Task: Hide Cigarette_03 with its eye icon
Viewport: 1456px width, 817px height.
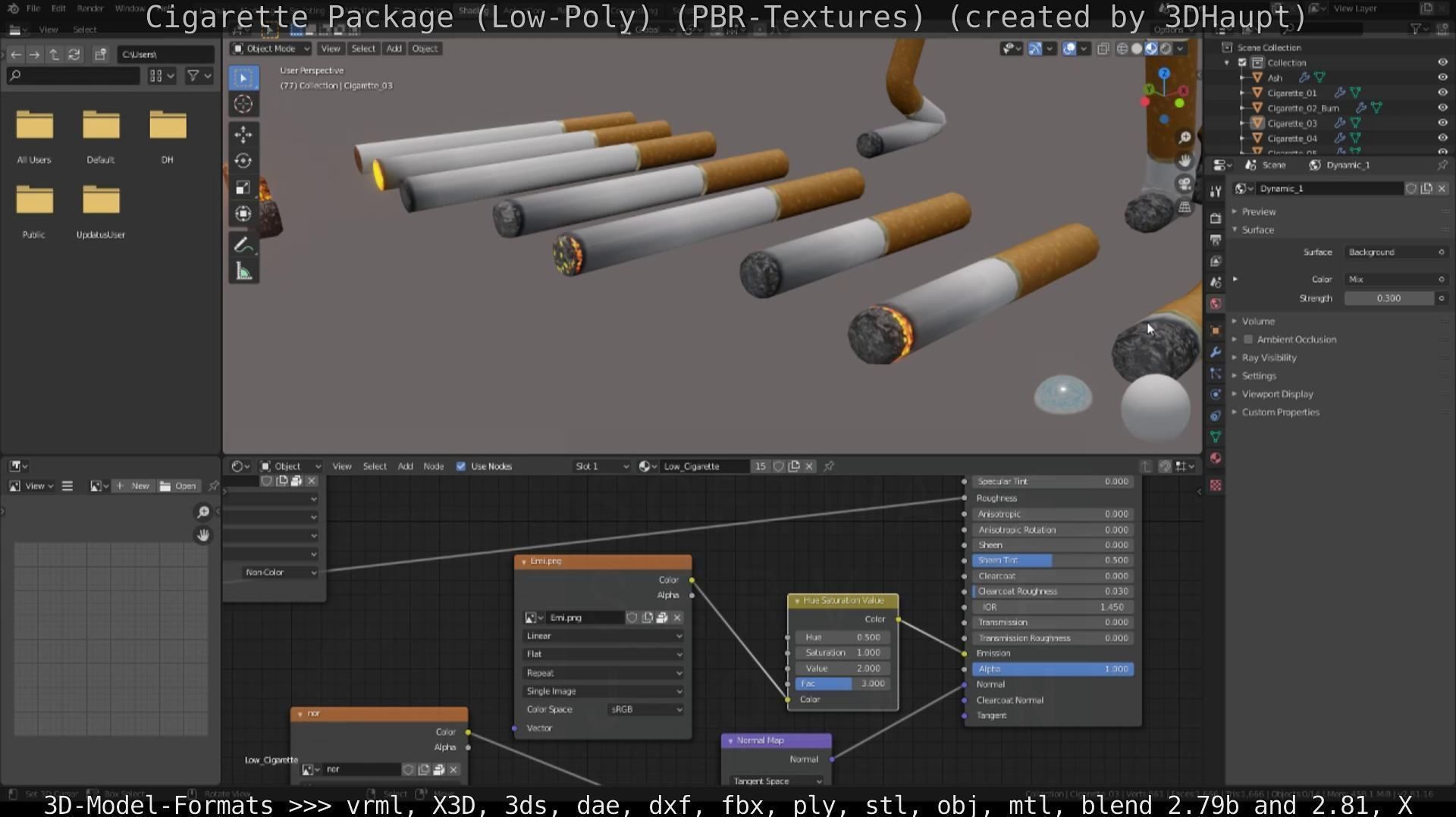Action: (1442, 124)
